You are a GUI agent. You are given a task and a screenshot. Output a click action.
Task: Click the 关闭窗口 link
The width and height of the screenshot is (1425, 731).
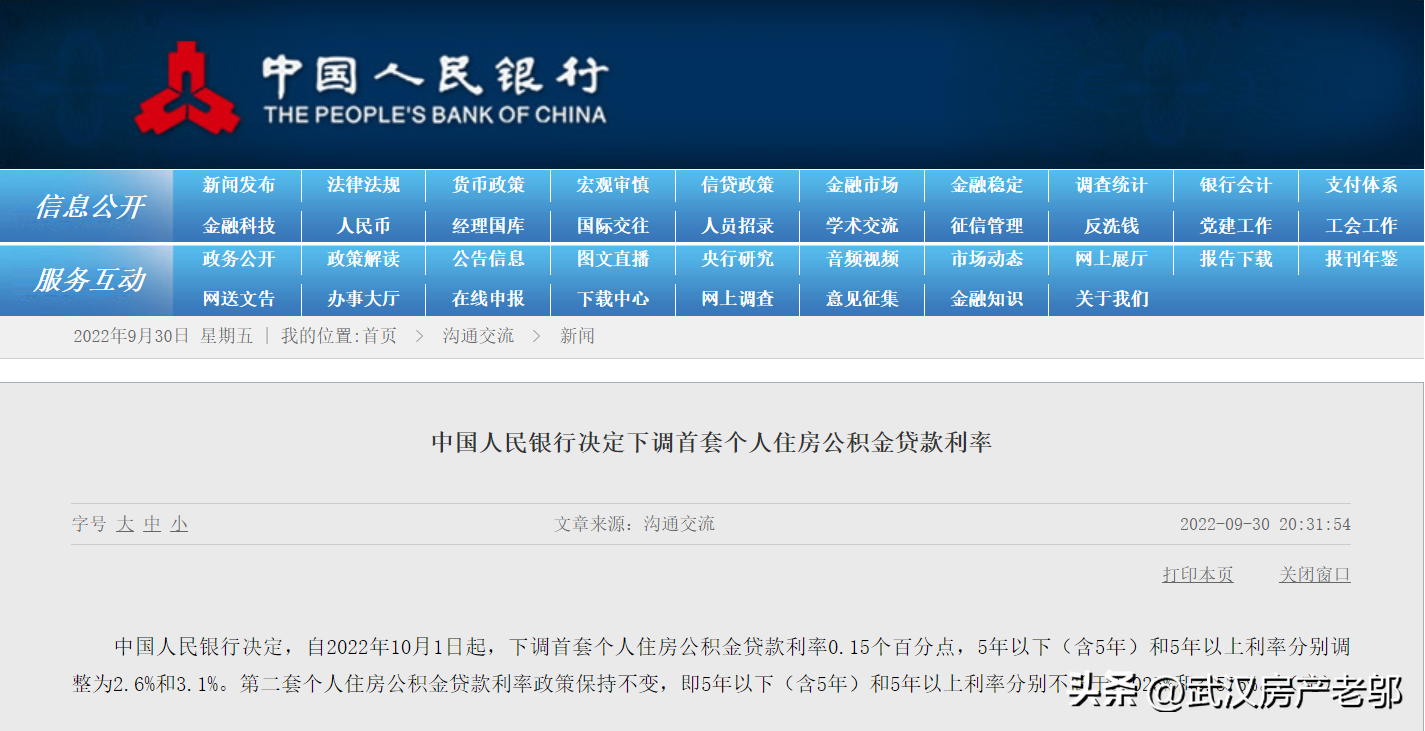[x=1315, y=575]
